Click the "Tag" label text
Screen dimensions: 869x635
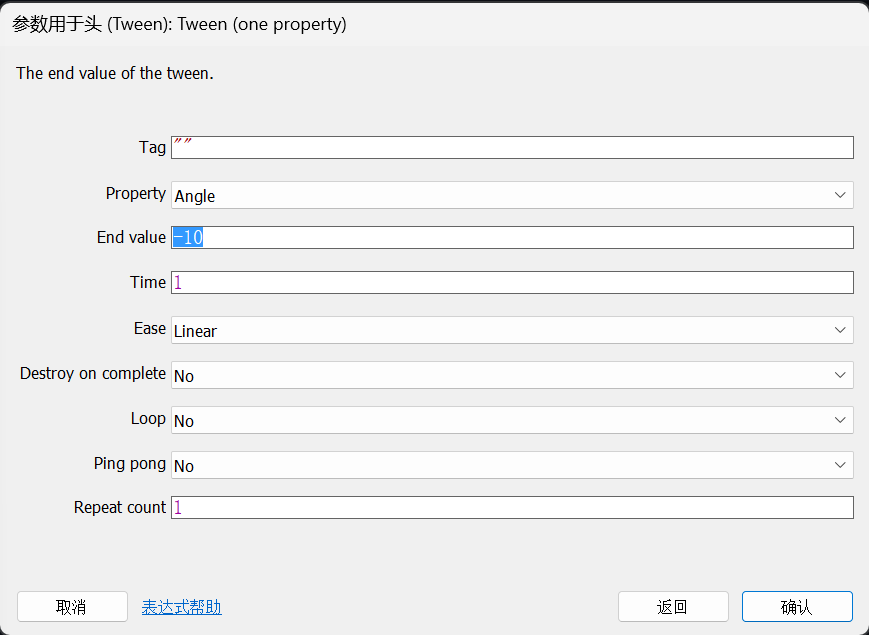click(x=152, y=148)
